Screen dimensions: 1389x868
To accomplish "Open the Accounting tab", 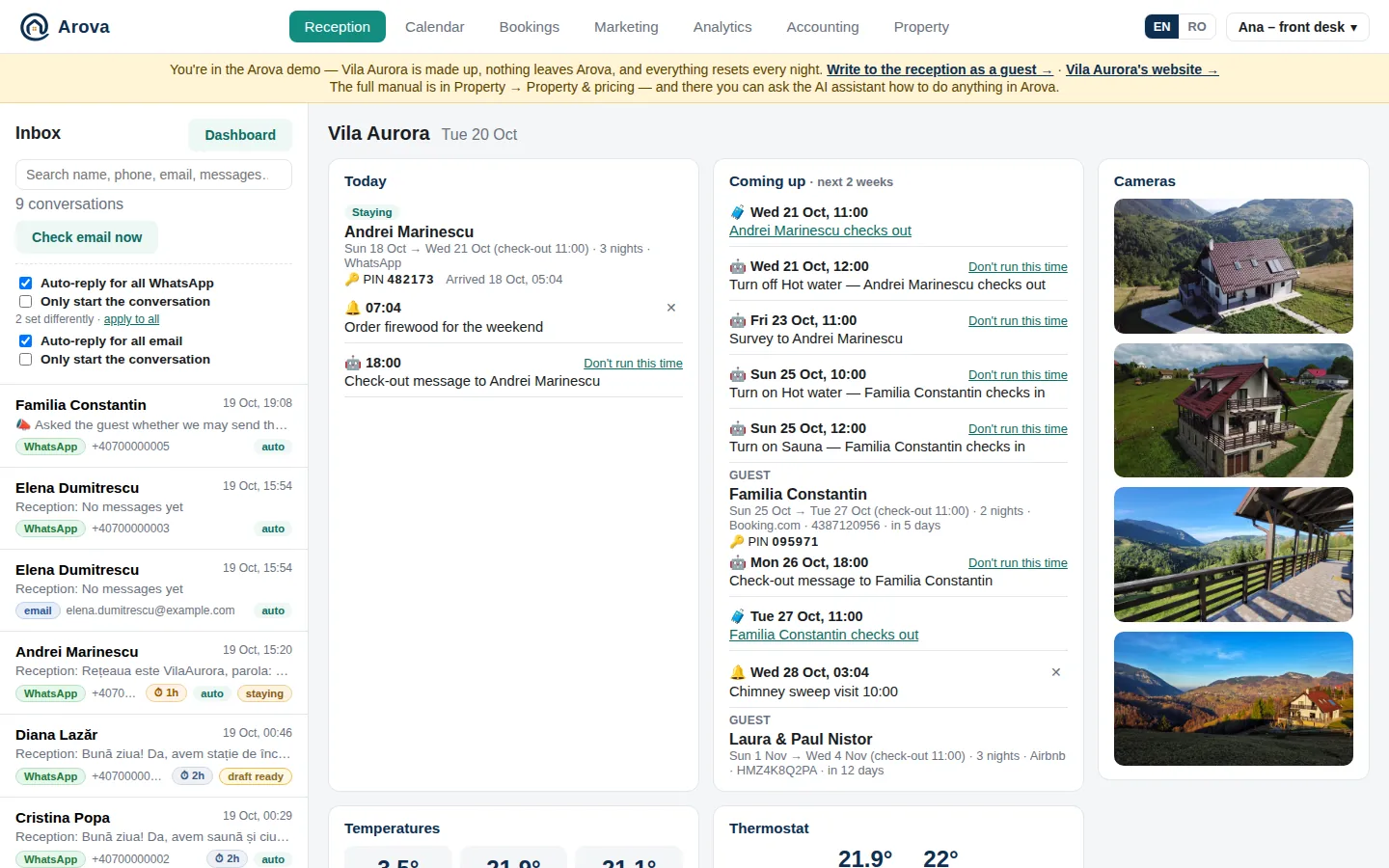I will tap(823, 27).
